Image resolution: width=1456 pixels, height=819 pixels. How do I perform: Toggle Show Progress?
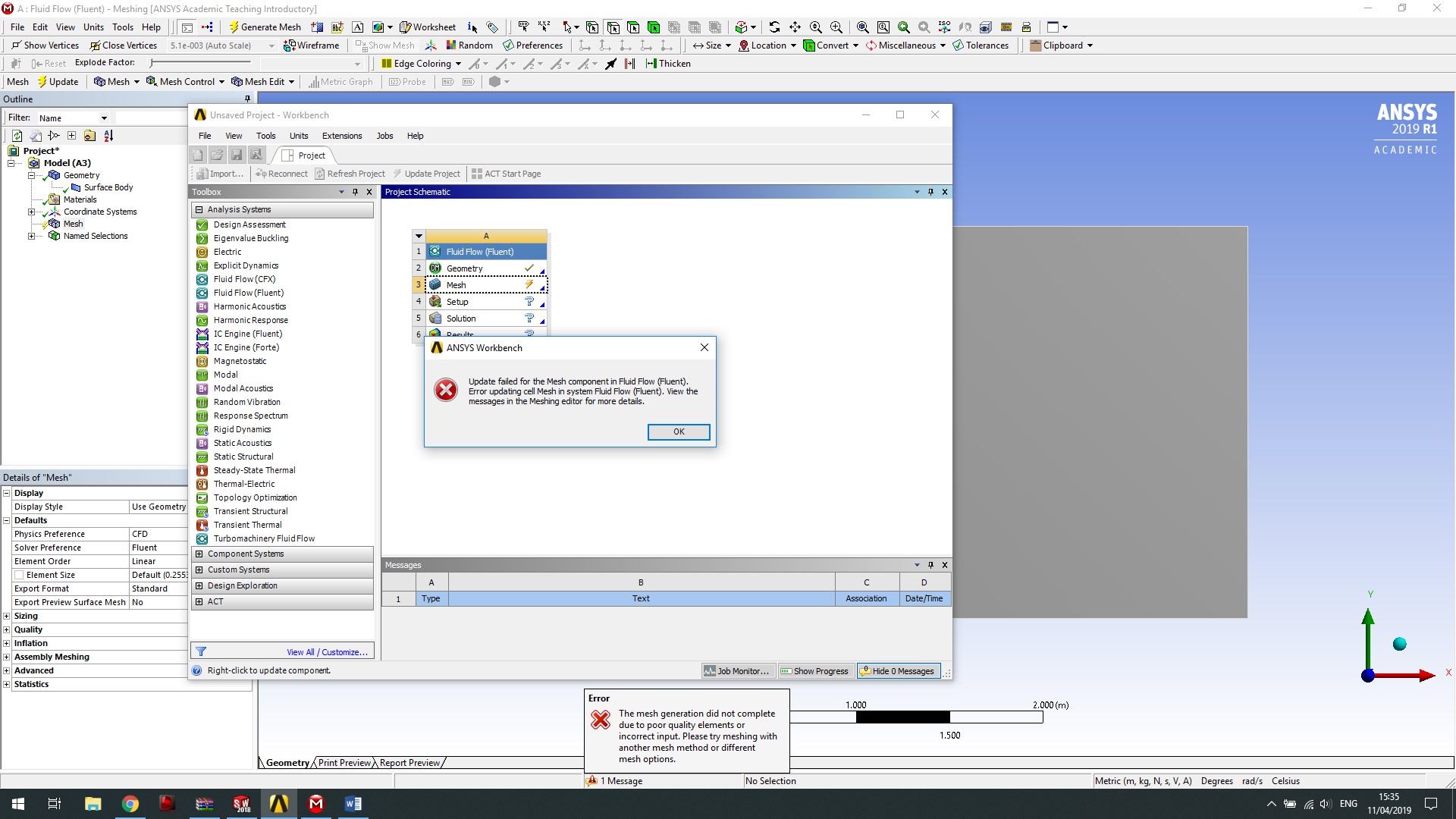pyautogui.click(x=814, y=671)
